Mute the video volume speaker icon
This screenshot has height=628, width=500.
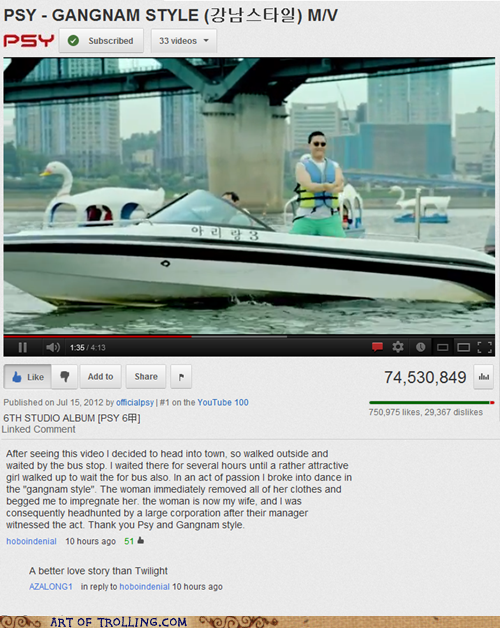(x=52, y=347)
